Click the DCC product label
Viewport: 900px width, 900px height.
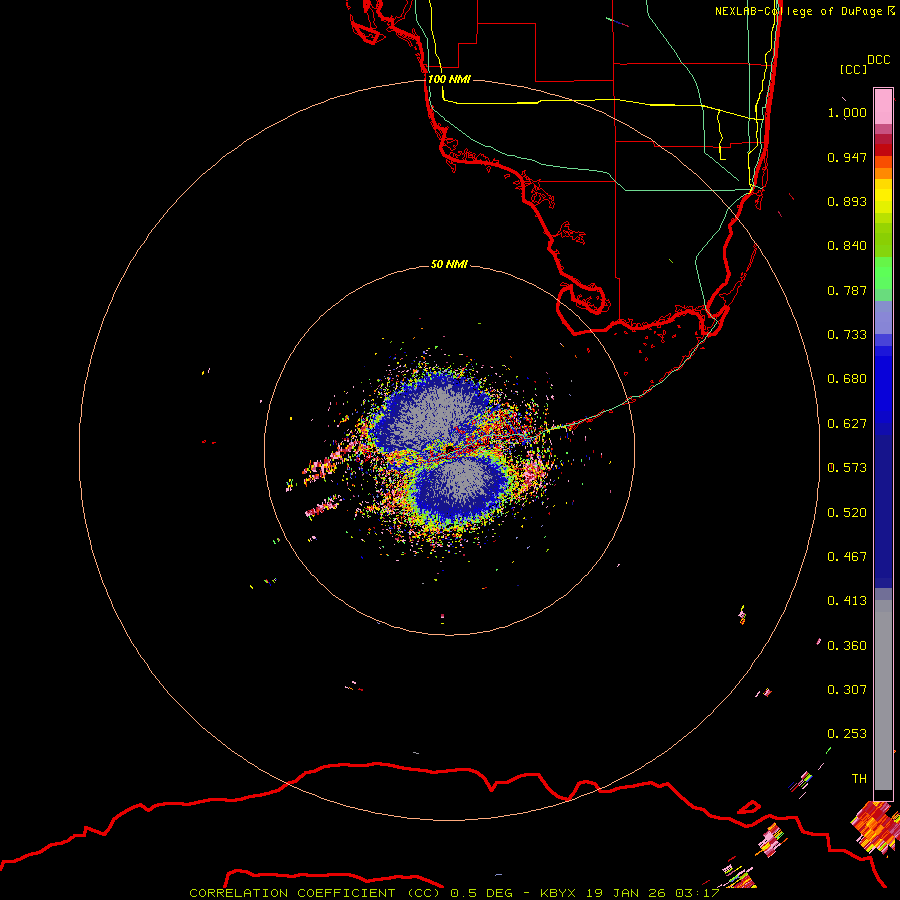tap(878, 60)
